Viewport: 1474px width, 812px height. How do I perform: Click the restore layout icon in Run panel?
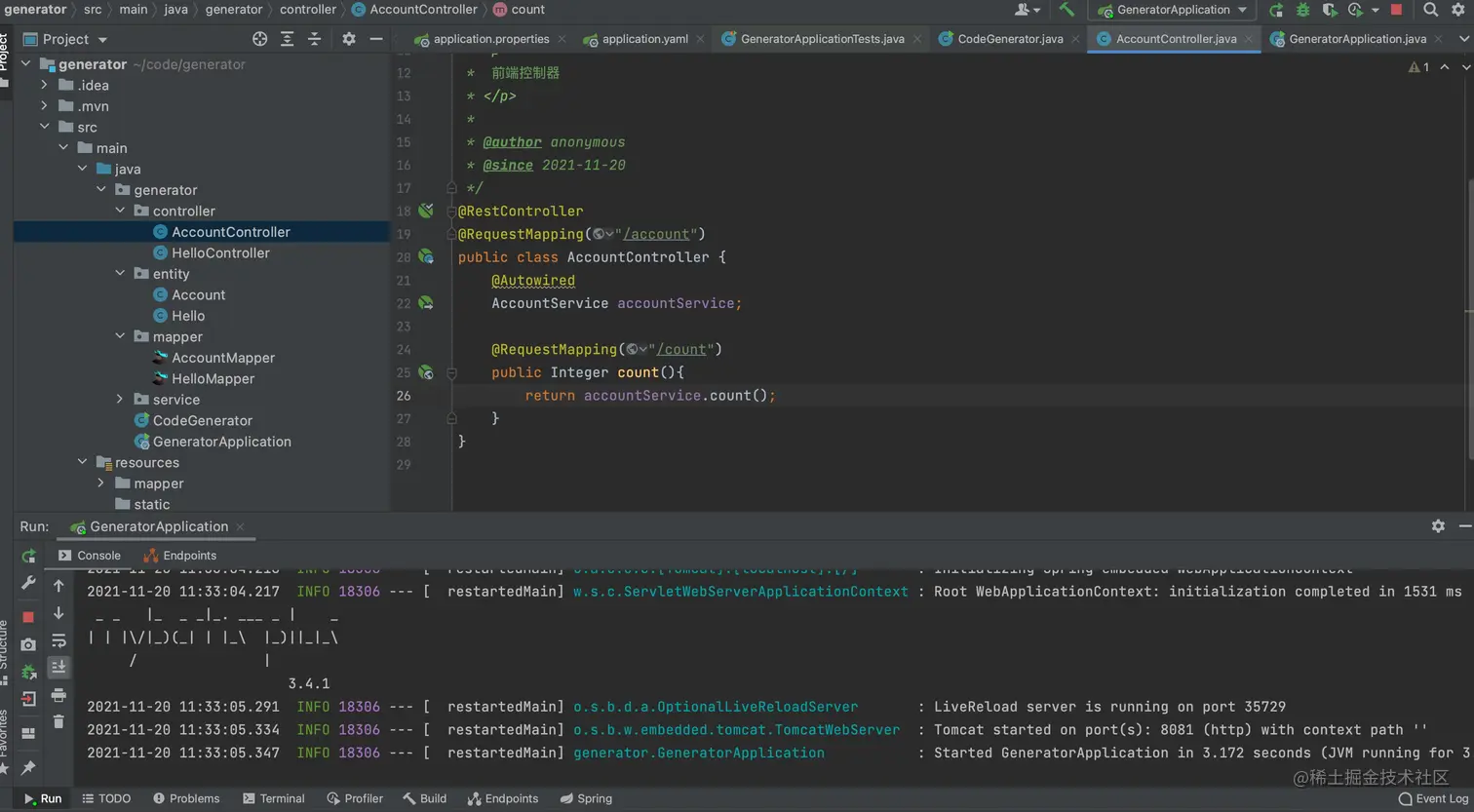click(28, 733)
